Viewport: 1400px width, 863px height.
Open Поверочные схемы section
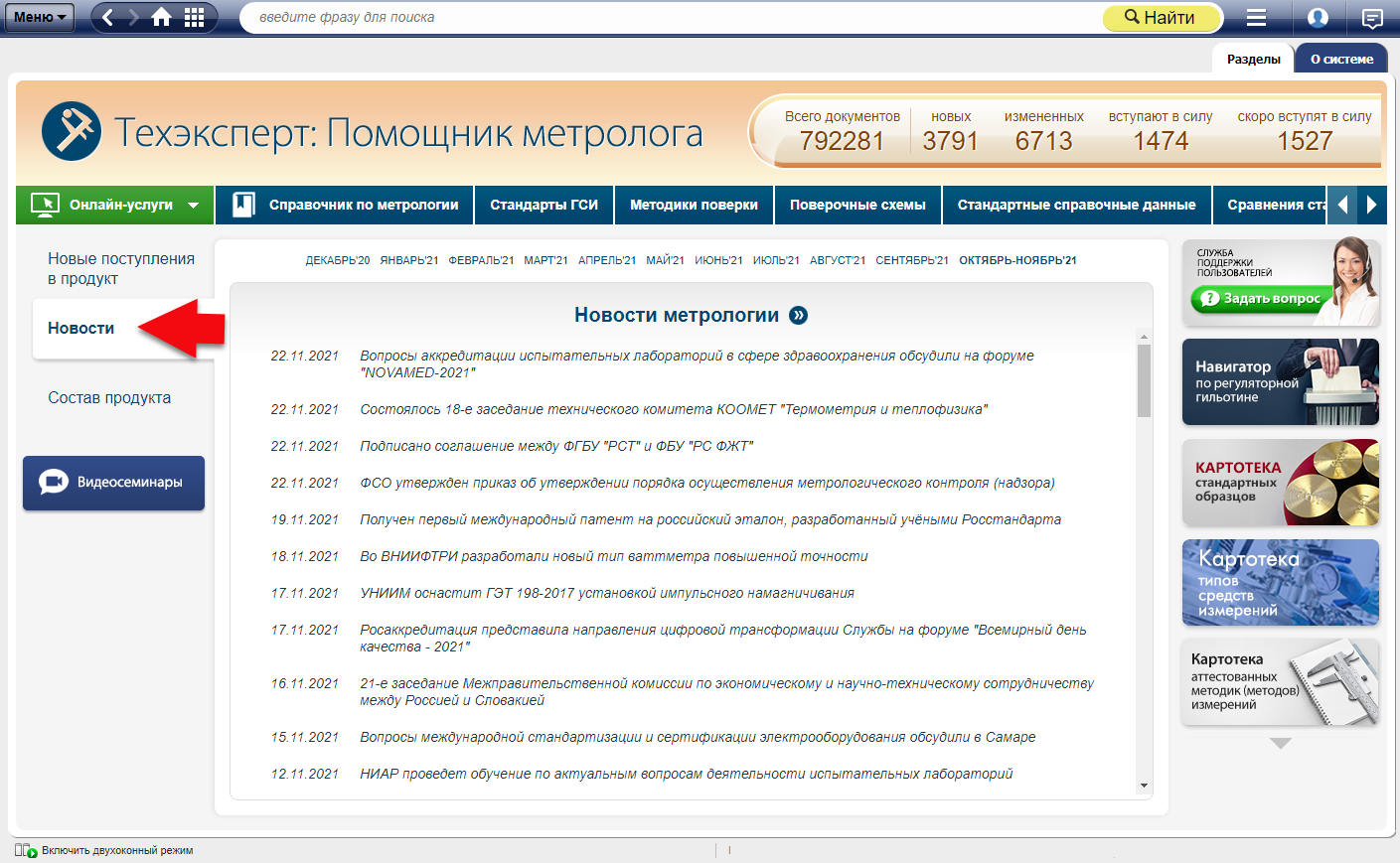[857, 205]
